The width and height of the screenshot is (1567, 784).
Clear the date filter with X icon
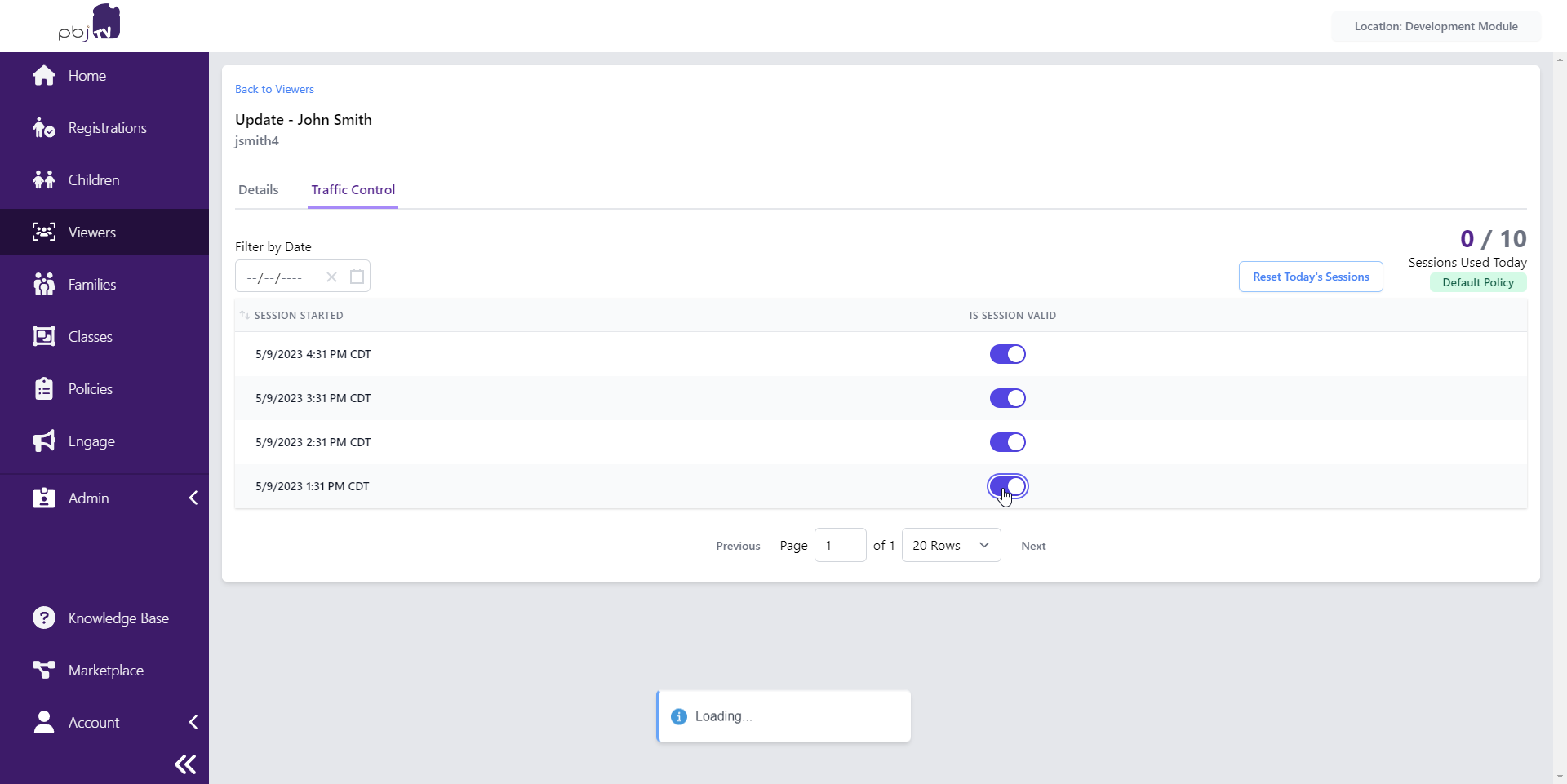click(x=331, y=277)
